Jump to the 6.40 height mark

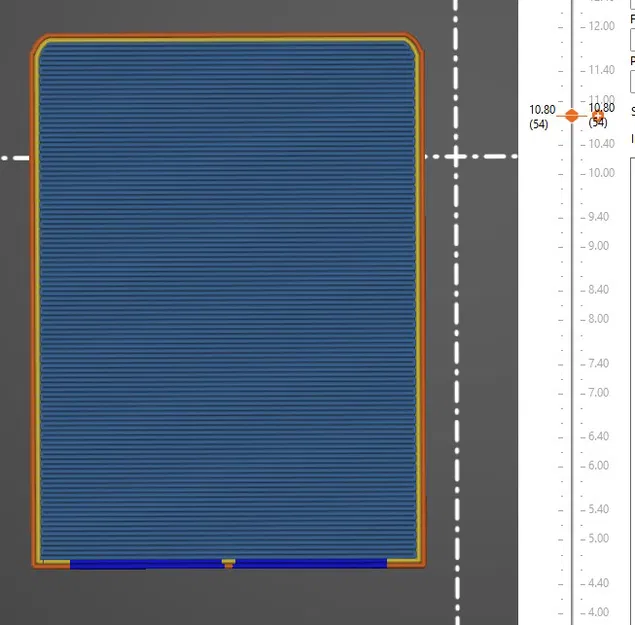pyautogui.click(x=598, y=437)
